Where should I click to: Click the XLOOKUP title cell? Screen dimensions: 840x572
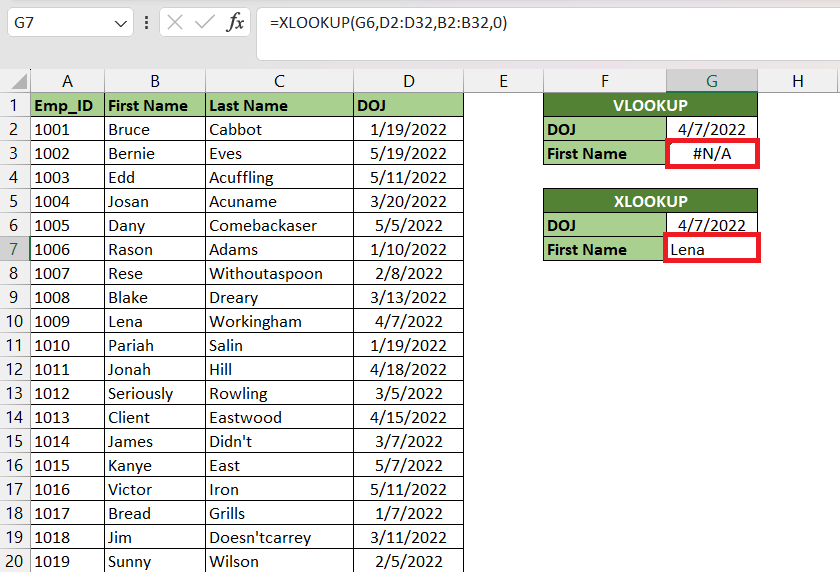point(650,201)
